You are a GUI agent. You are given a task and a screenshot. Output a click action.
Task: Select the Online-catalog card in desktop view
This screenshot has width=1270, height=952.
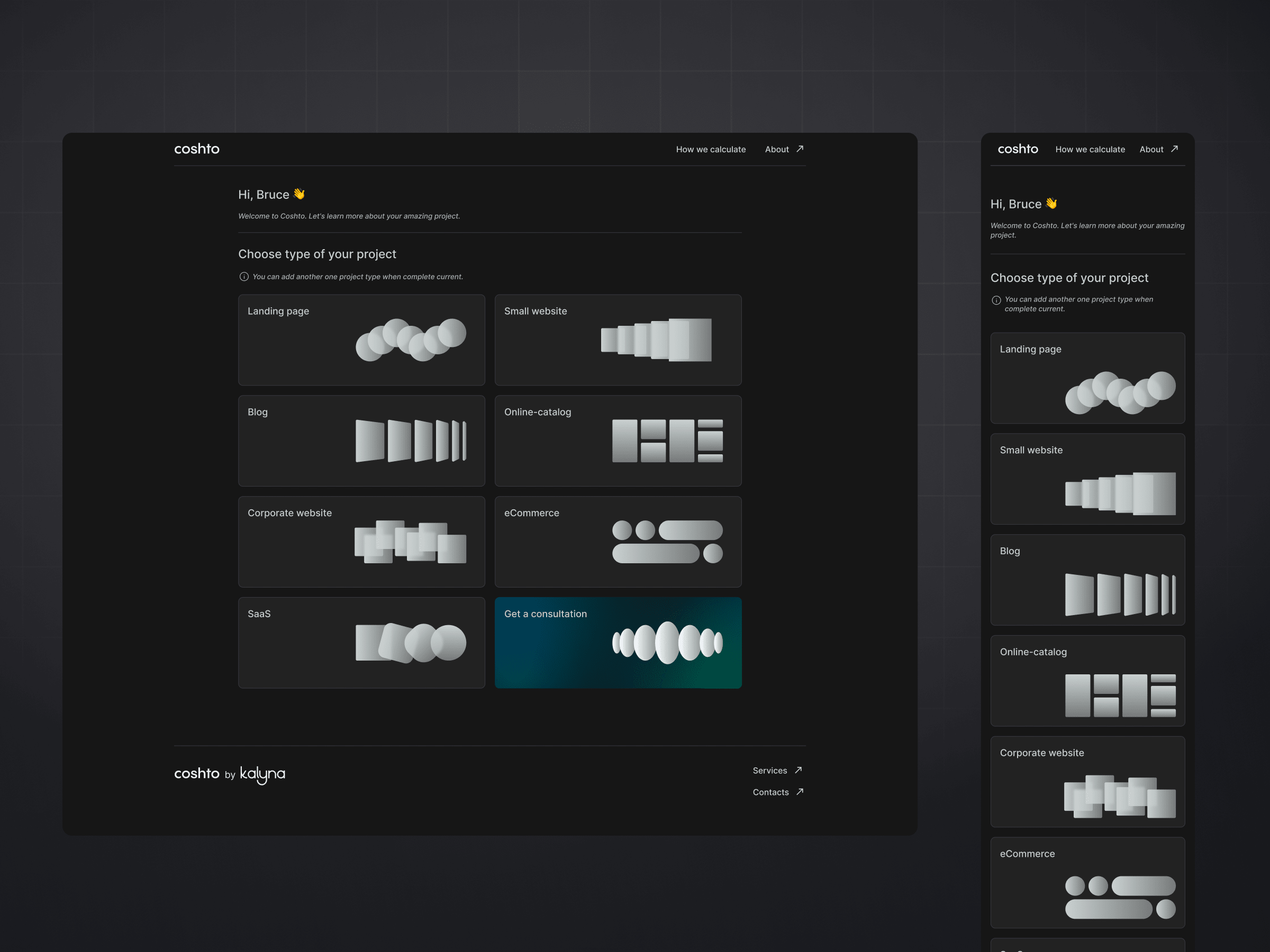(619, 441)
